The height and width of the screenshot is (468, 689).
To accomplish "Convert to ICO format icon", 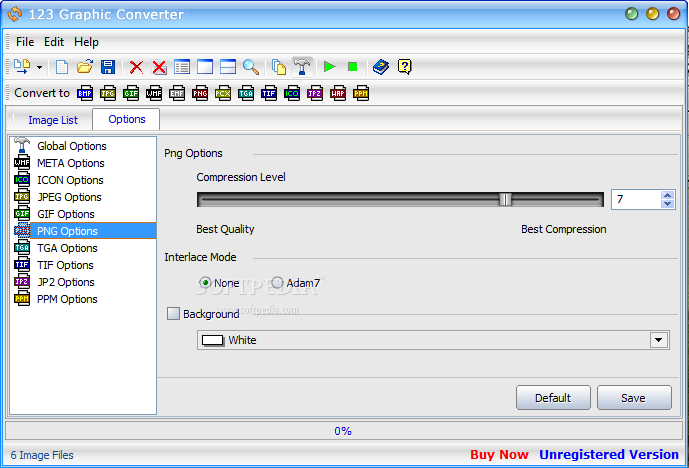I will 292,93.
